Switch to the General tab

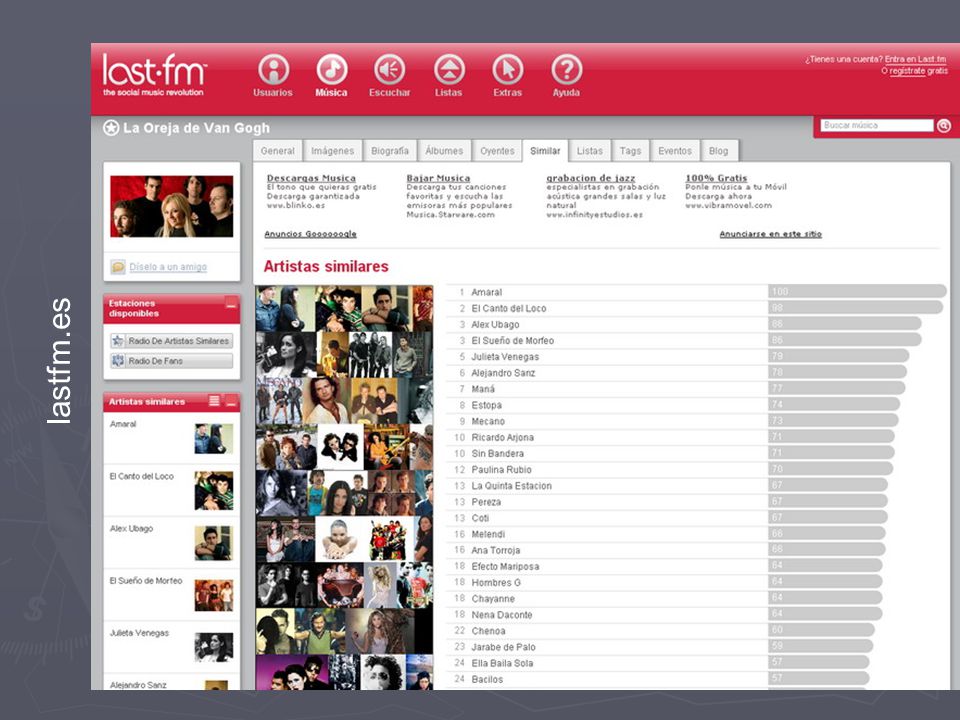click(x=277, y=151)
